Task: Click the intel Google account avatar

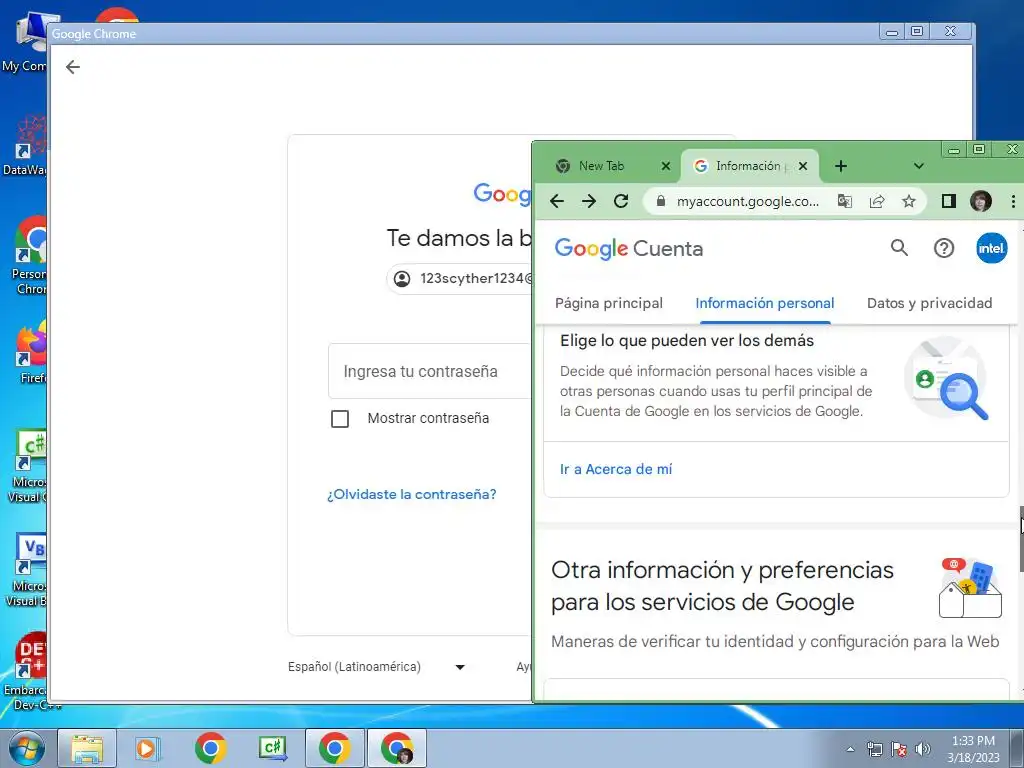Action: click(x=991, y=248)
